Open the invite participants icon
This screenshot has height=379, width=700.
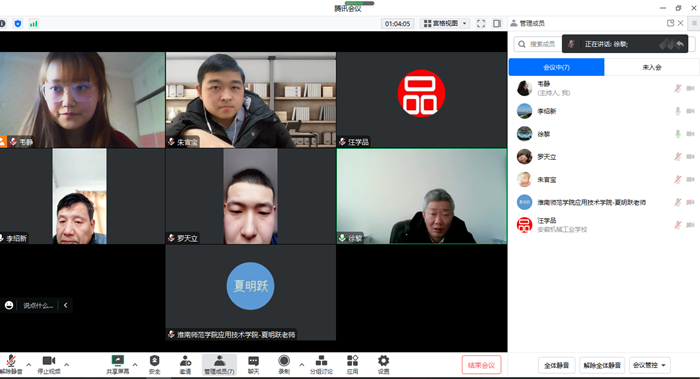(x=185, y=361)
